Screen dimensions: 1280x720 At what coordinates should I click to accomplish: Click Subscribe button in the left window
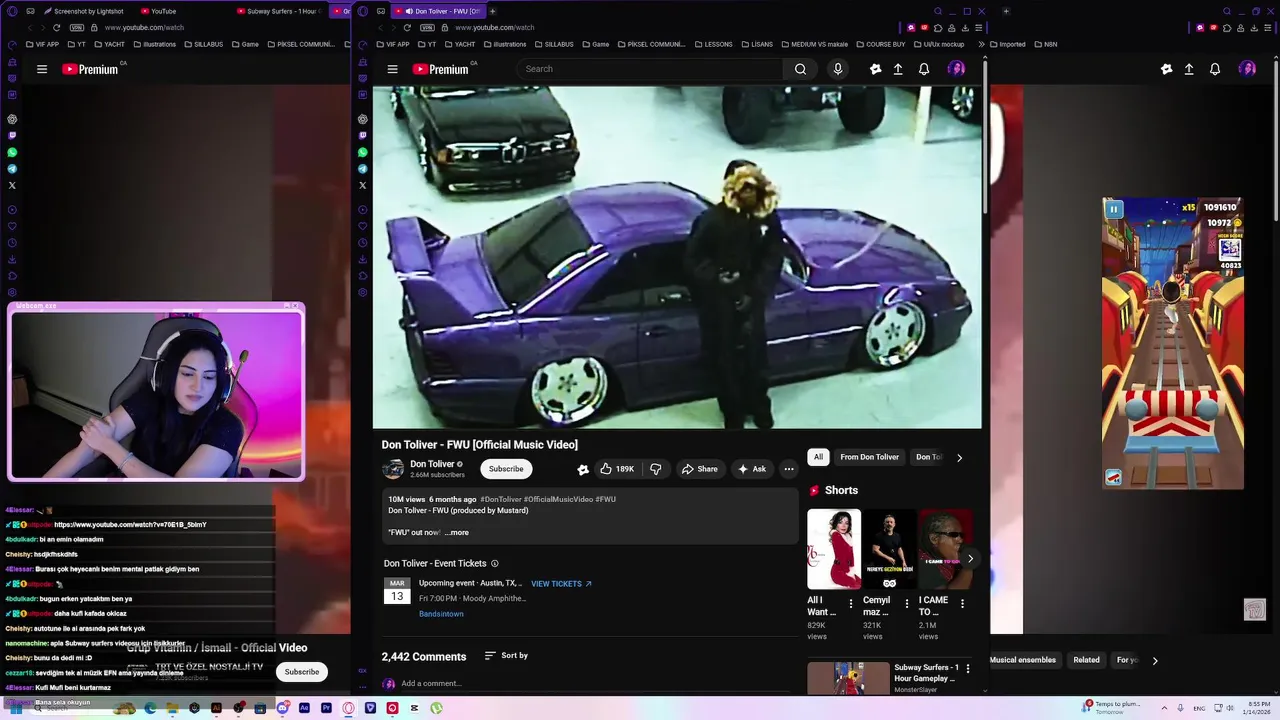[301, 672]
